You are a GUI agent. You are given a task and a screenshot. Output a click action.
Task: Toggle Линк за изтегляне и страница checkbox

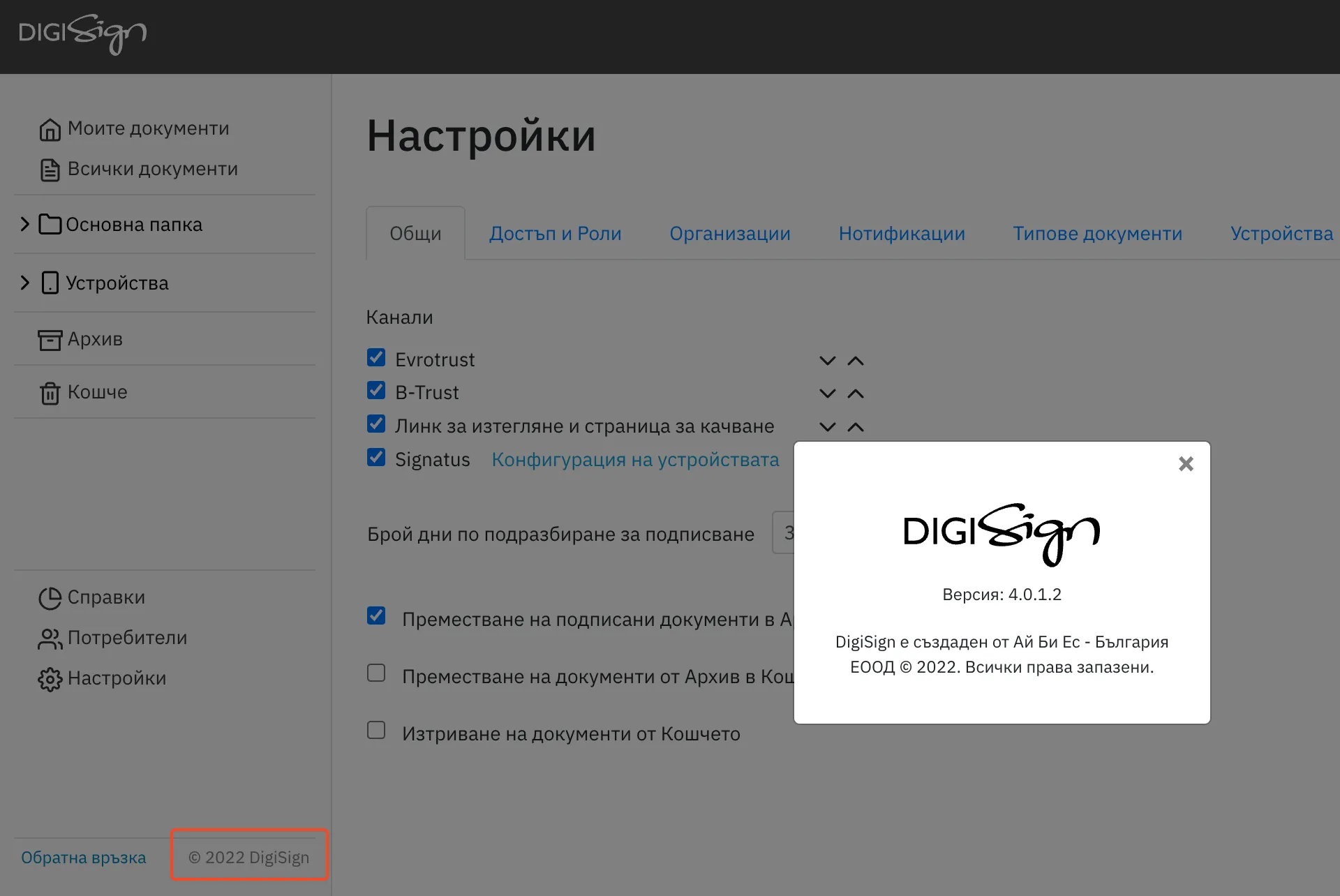click(x=376, y=424)
